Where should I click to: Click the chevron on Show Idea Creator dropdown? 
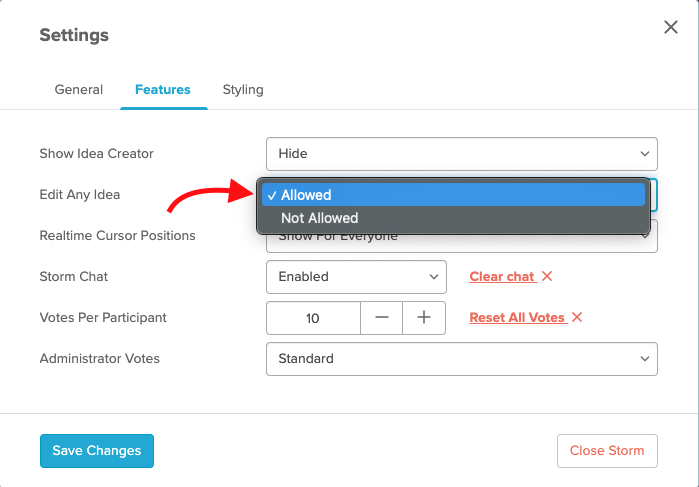(x=645, y=154)
